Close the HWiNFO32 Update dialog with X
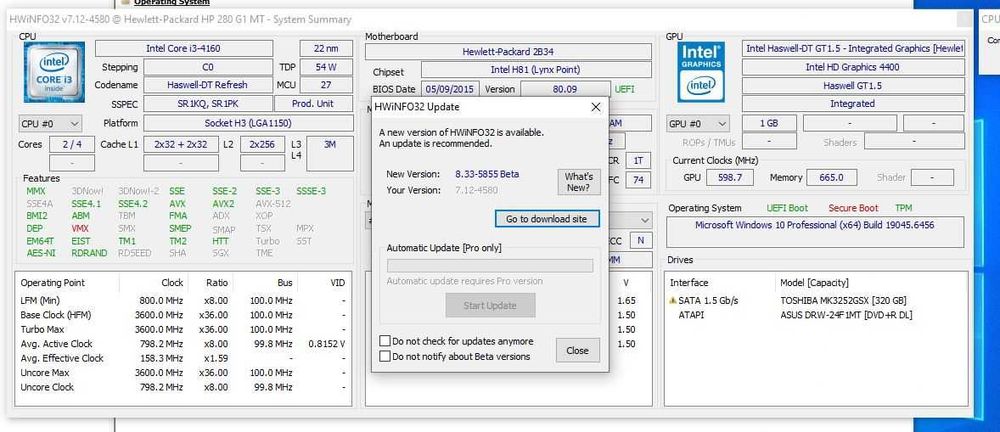Image resolution: width=1000 pixels, height=432 pixels. (x=596, y=107)
